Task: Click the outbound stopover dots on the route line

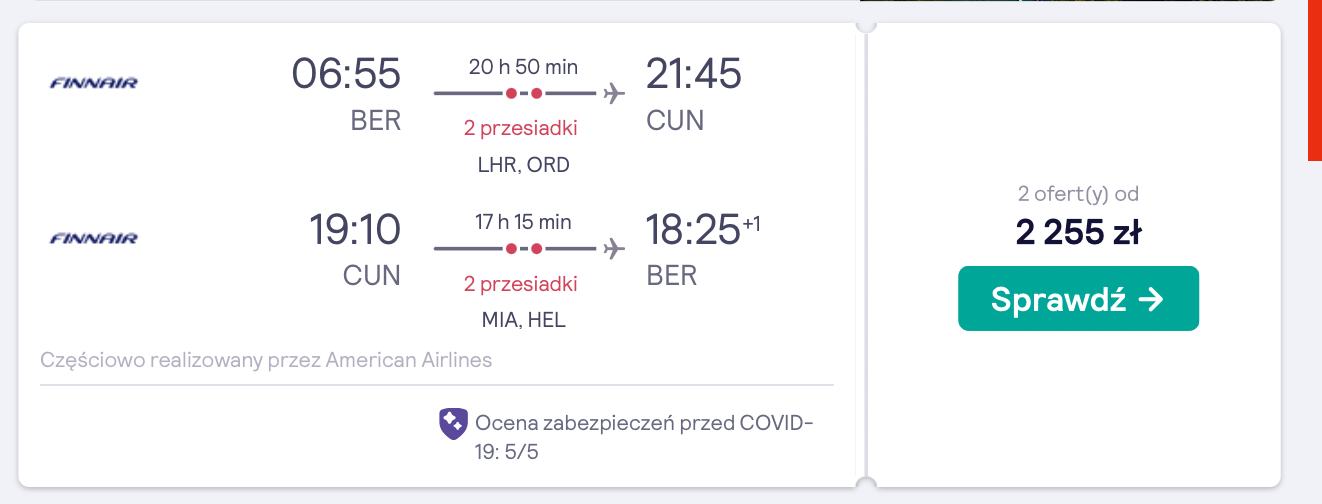Action: point(524,94)
